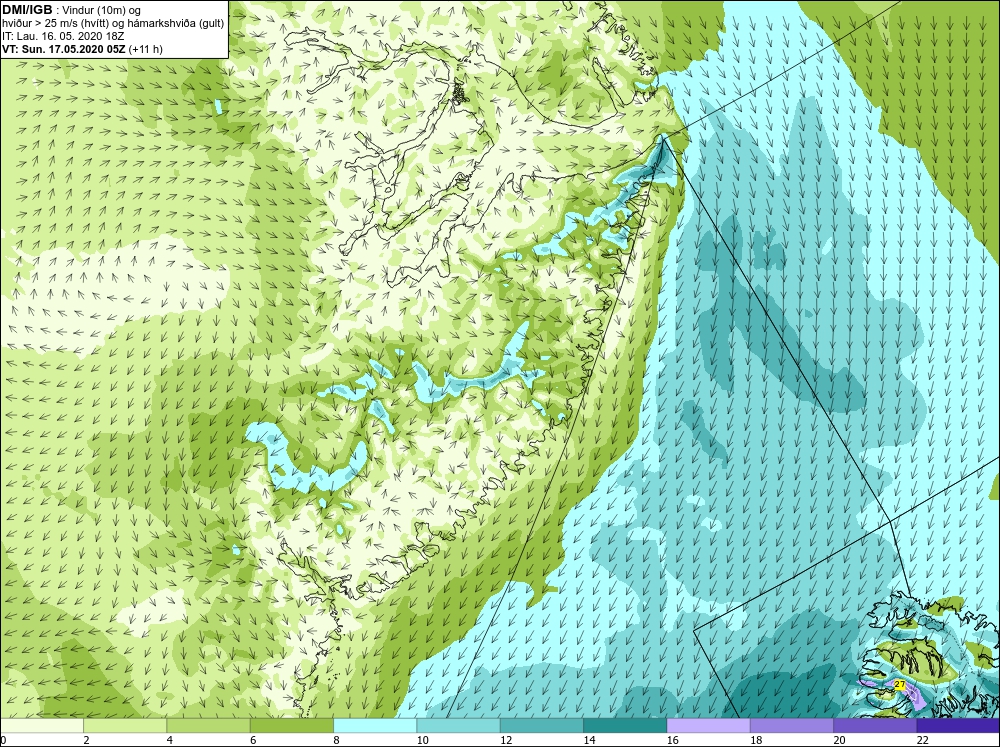
Task: Click the legend scale label 4
Action: point(170,740)
